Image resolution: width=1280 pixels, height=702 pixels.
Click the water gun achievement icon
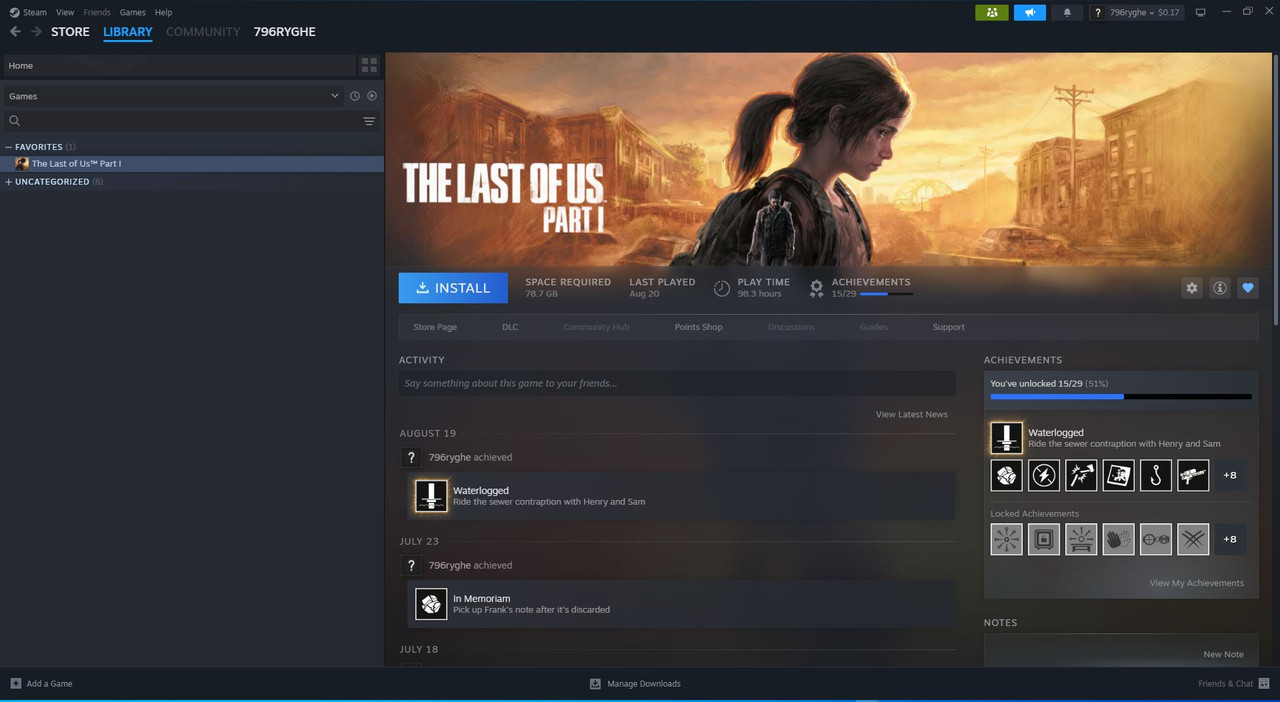(1193, 475)
